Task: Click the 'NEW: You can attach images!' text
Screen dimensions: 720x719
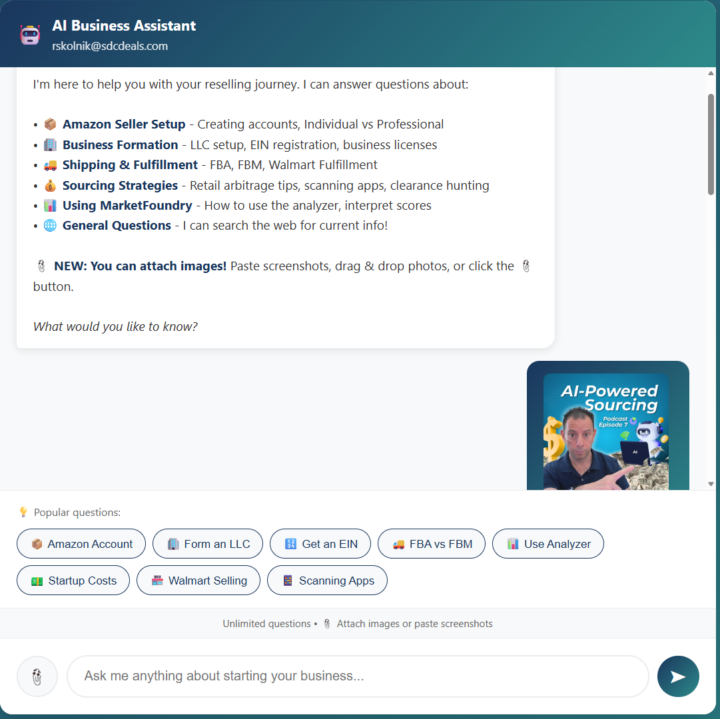Action: (x=140, y=266)
